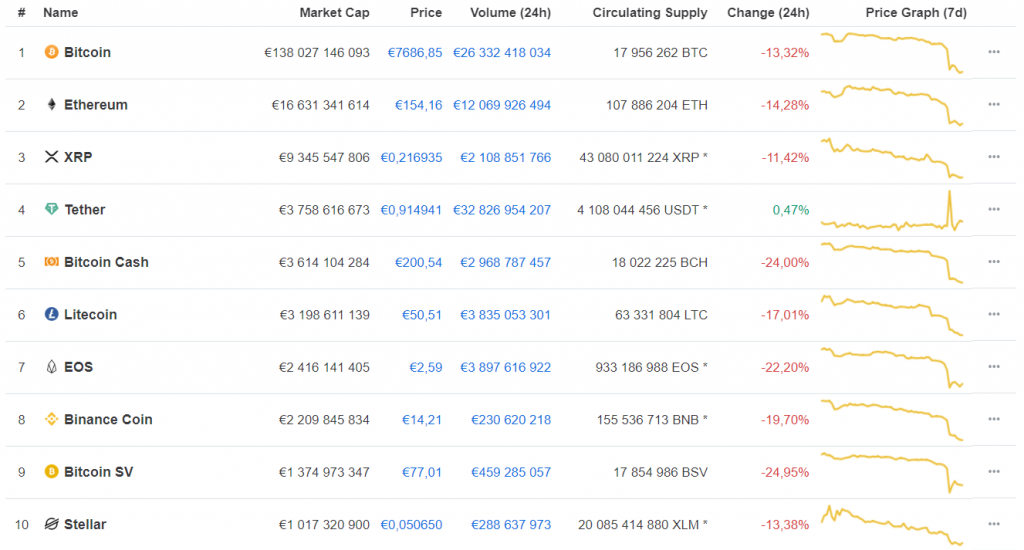Image resolution: width=1024 pixels, height=550 pixels.
Task: Click the Litecoin blue logo icon
Action: (x=51, y=314)
